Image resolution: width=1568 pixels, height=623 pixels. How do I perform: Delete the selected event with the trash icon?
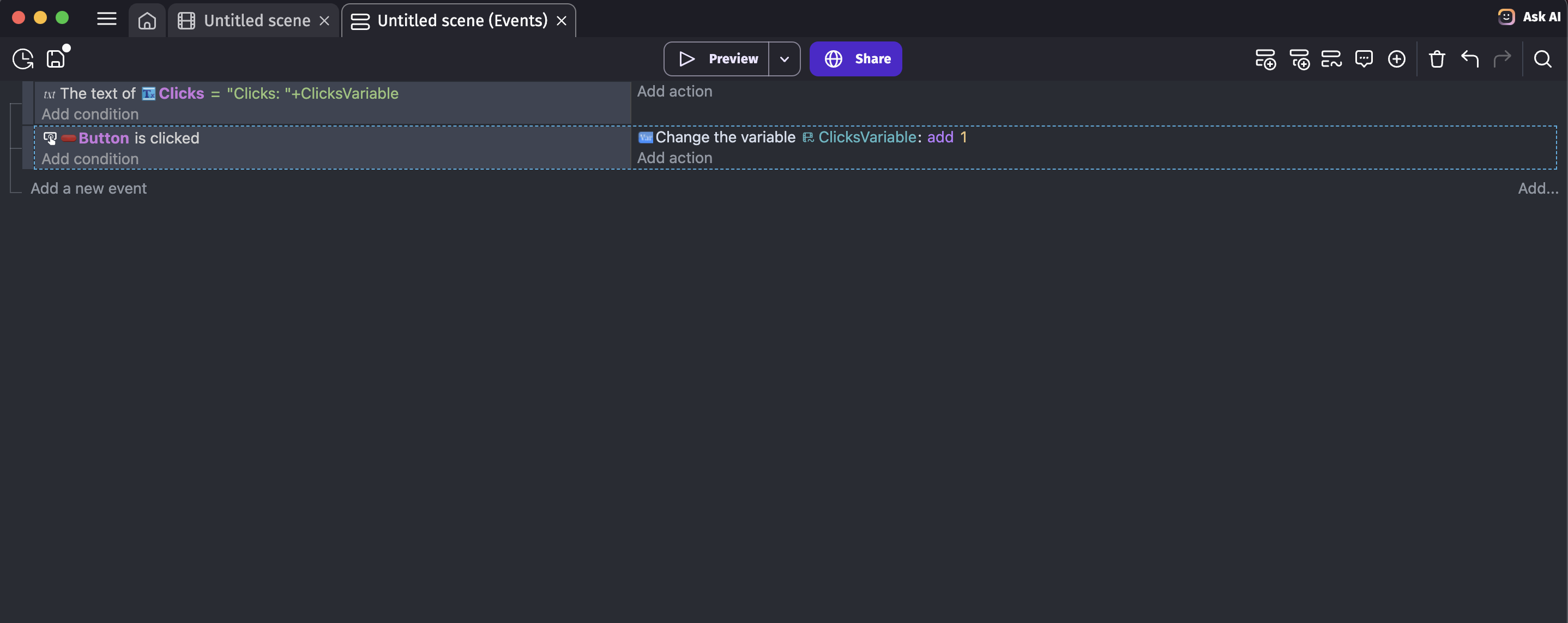[1437, 59]
